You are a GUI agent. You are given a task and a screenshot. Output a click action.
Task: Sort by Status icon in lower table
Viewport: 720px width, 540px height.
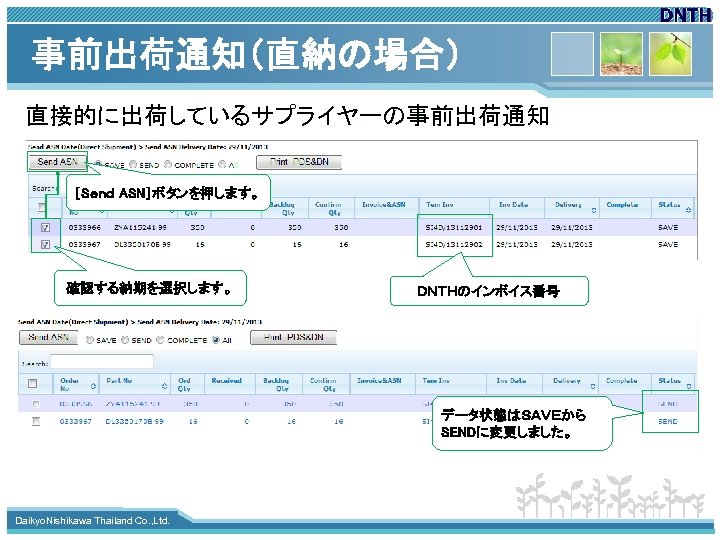689,386
